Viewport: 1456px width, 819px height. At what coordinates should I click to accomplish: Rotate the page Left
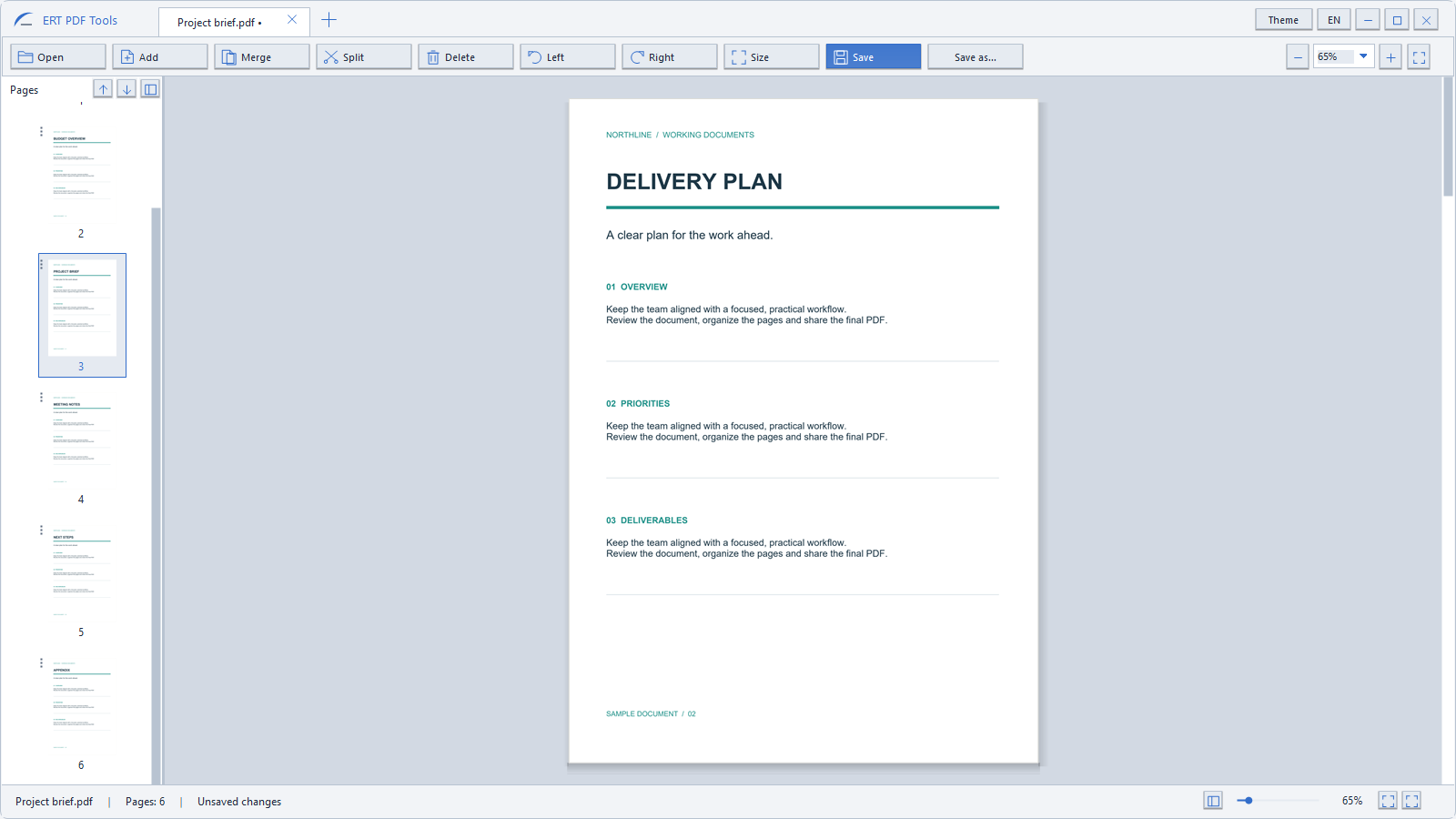click(x=568, y=56)
